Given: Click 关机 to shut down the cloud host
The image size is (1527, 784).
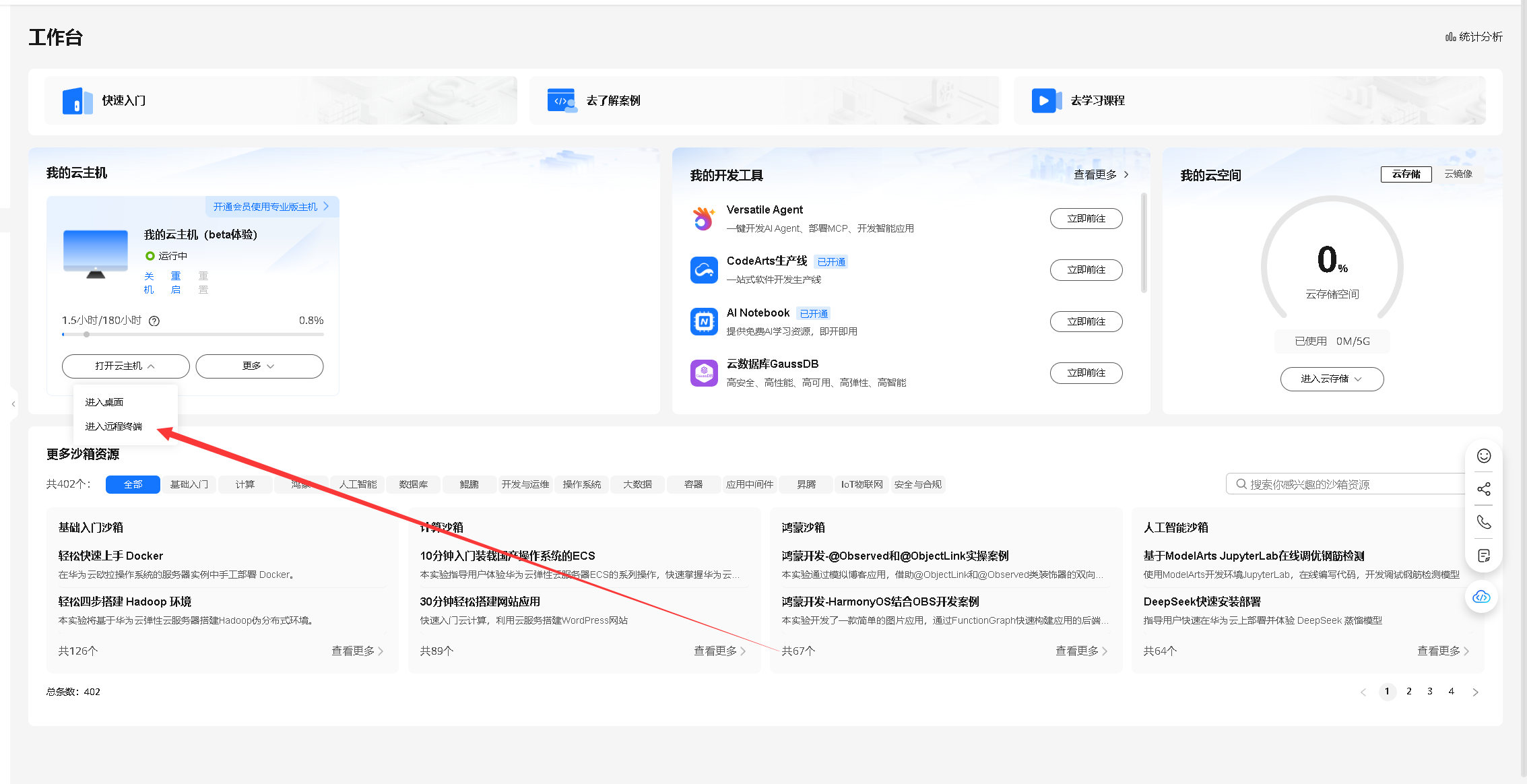Looking at the screenshot, I should point(149,282).
